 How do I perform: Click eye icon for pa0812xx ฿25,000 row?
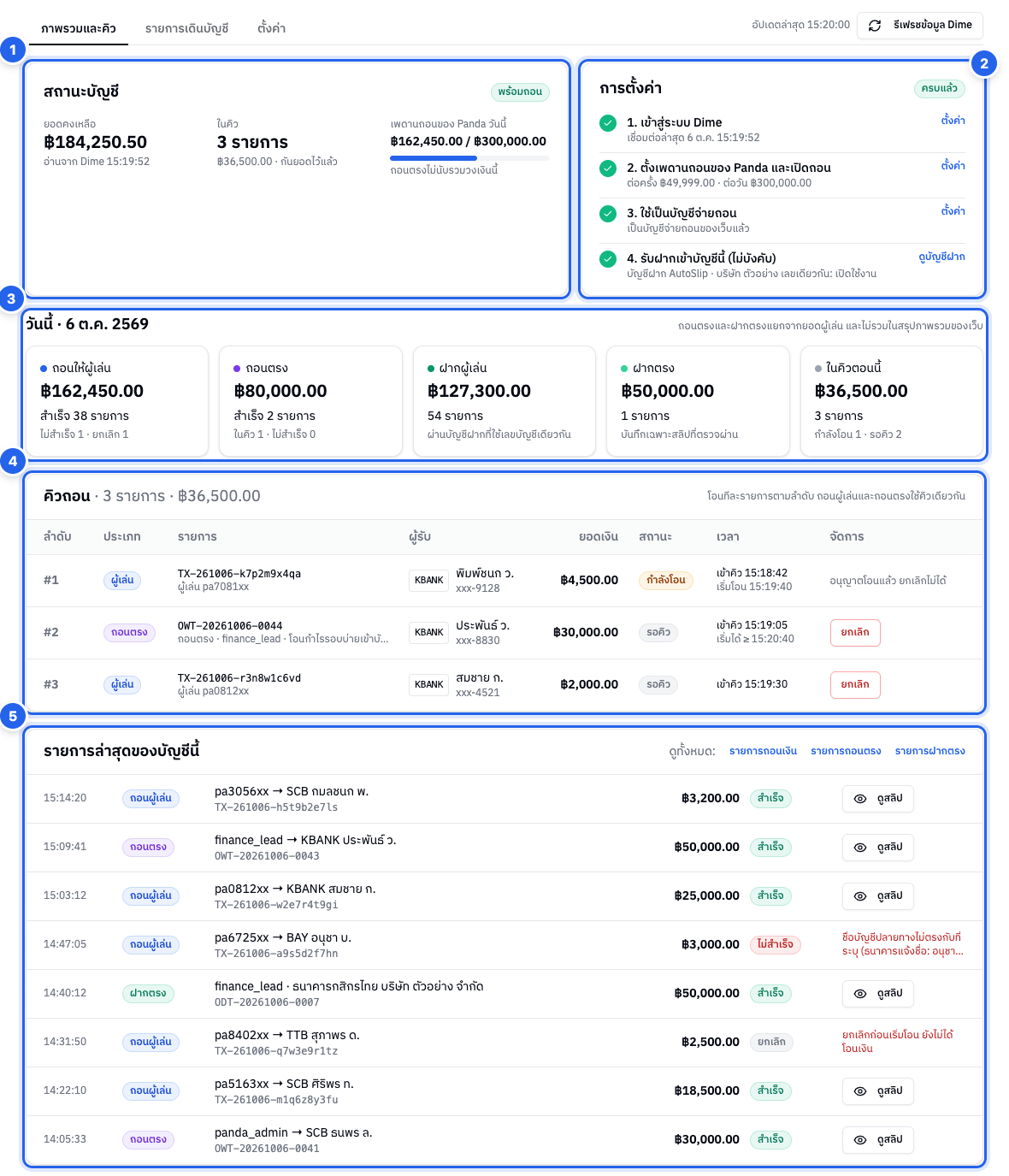point(860,896)
